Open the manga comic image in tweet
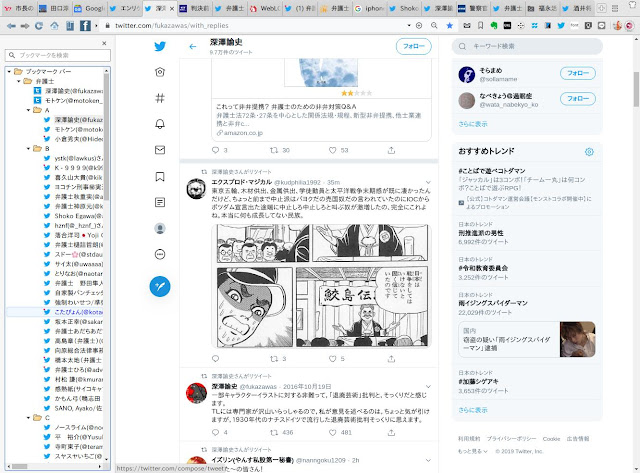Image resolution: width=640 pixels, height=473 pixels. point(322,286)
